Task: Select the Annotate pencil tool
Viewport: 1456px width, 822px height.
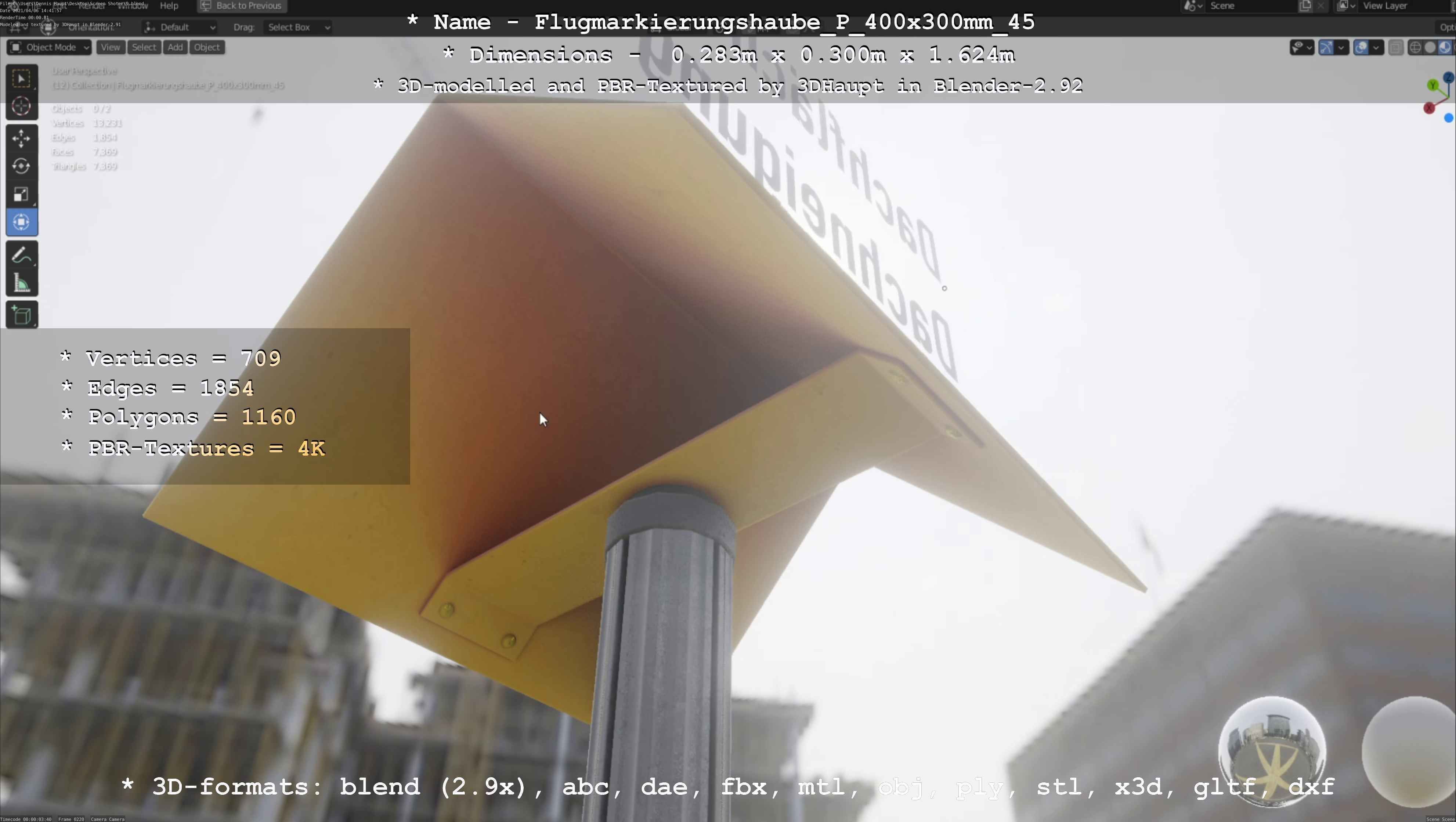Action: [x=21, y=256]
